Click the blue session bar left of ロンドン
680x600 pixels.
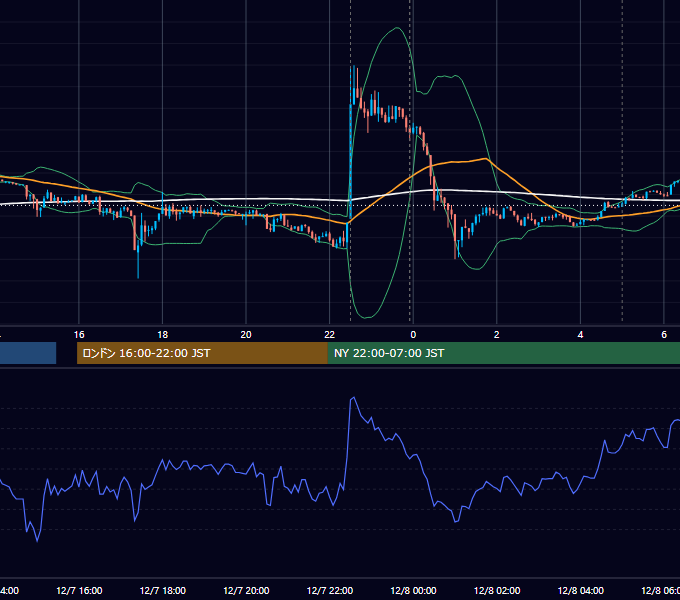point(28,353)
